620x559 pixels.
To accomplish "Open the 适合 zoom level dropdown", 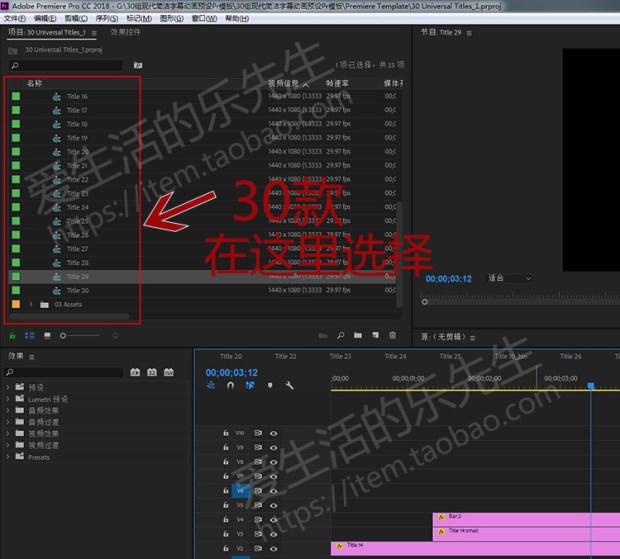I will 509,278.
